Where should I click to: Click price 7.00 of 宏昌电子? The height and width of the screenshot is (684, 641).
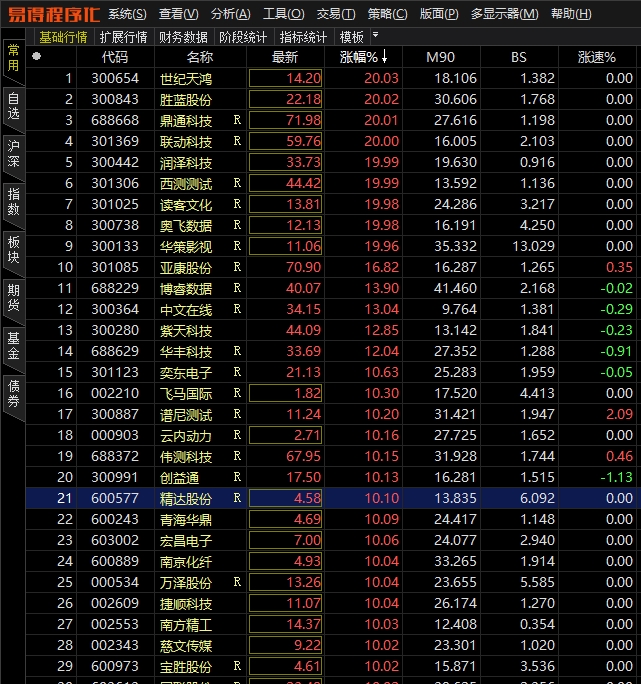pyautogui.click(x=307, y=540)
